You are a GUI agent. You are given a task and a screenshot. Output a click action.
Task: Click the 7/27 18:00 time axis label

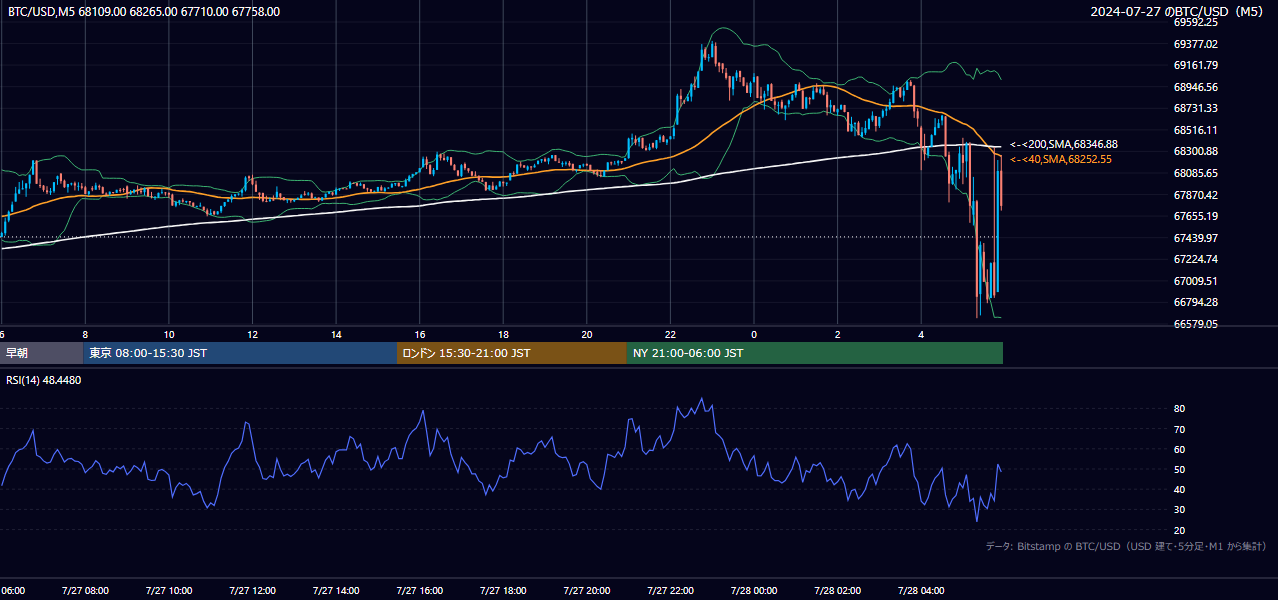tap(503, 591)
